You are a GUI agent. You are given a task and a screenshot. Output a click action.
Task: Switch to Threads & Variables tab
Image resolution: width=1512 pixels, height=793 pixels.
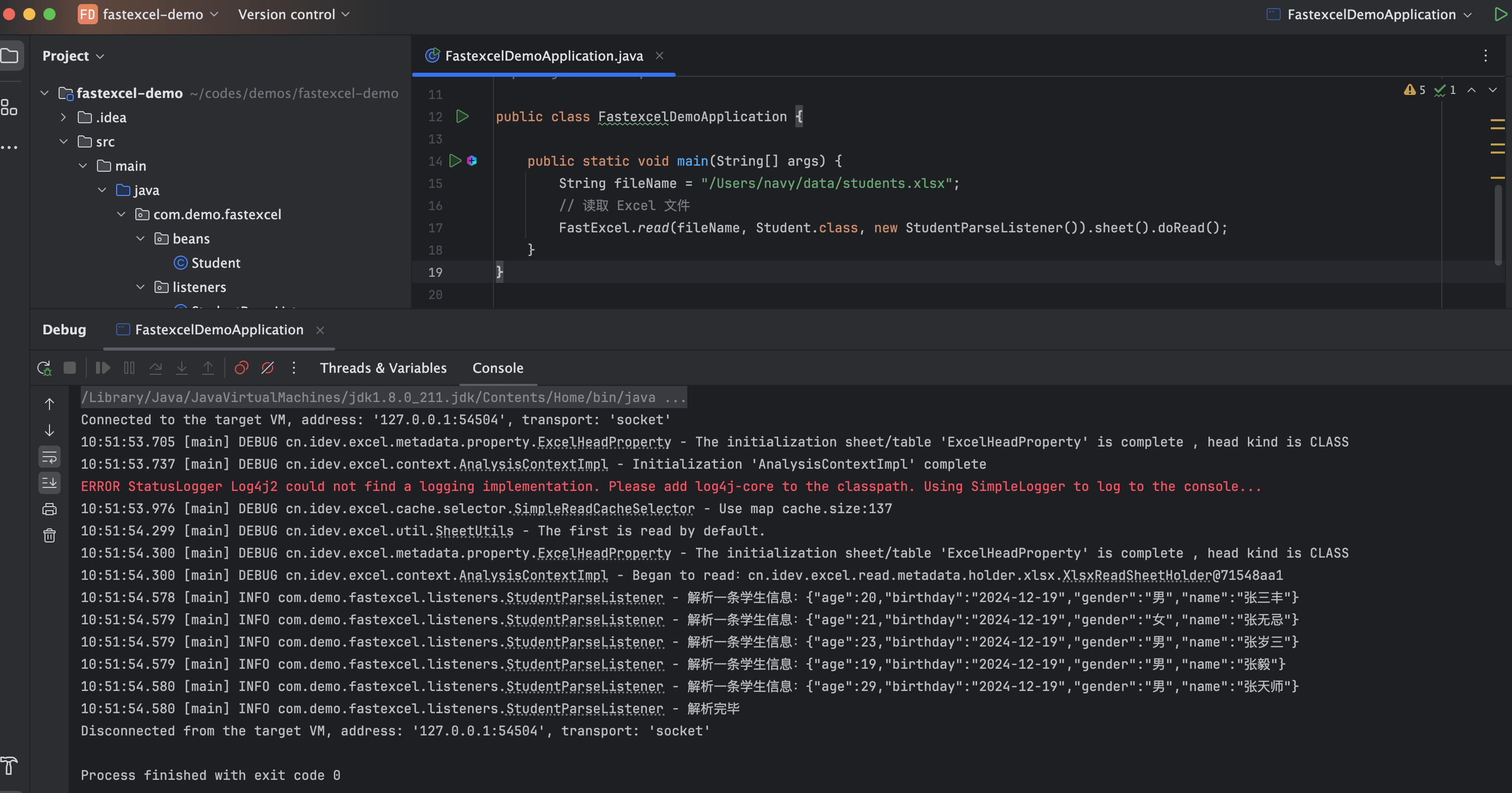point(383,368)
